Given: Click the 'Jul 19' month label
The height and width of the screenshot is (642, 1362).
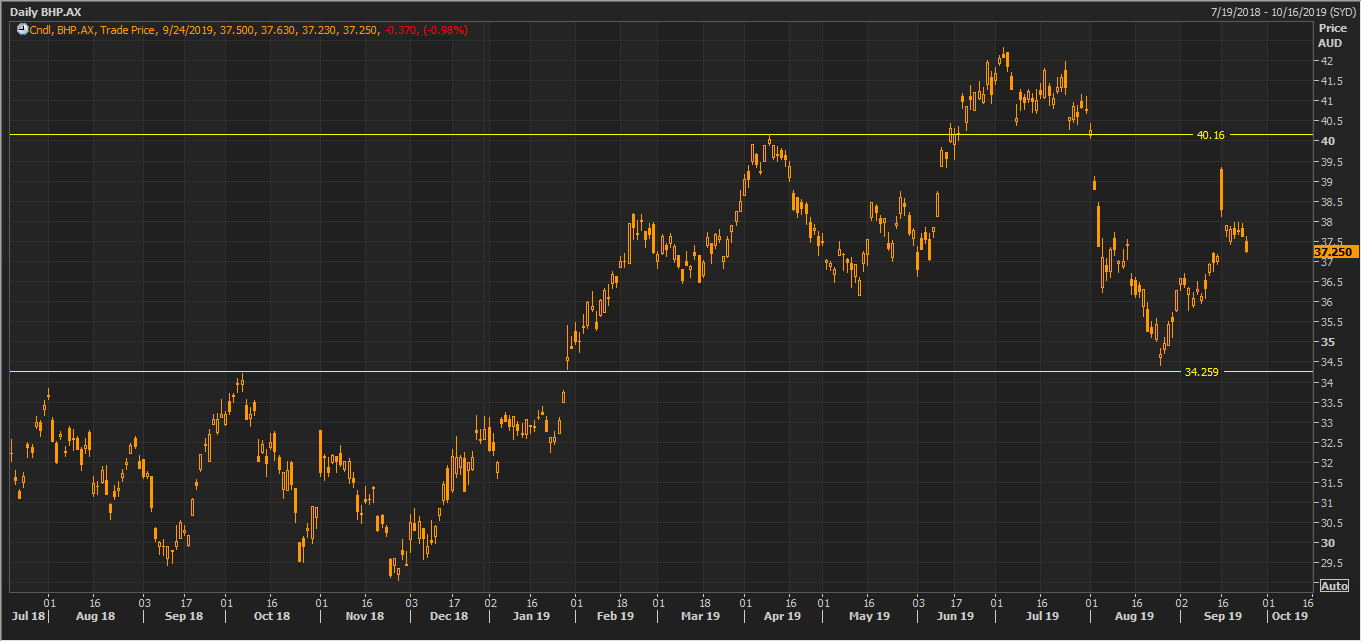Looking at the screenshot, I should coord(1043,616).
